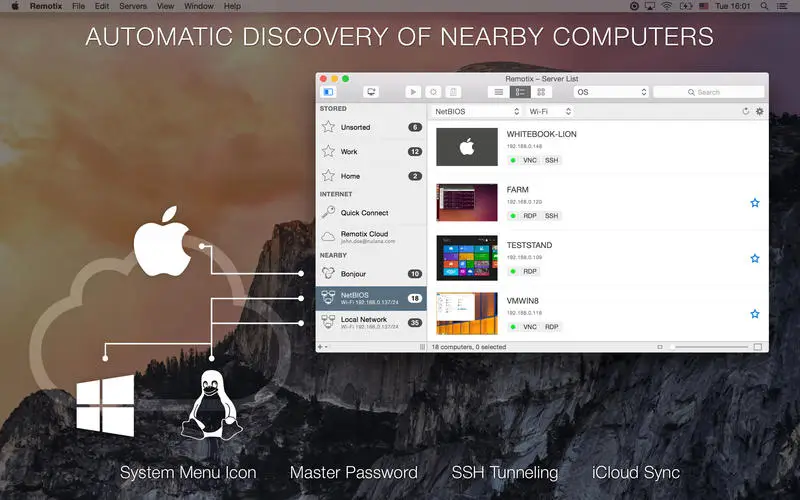Toggle the favorite star for VMWIN8
Viewport: 800px width, 500px height.
[x=755, y=314]
